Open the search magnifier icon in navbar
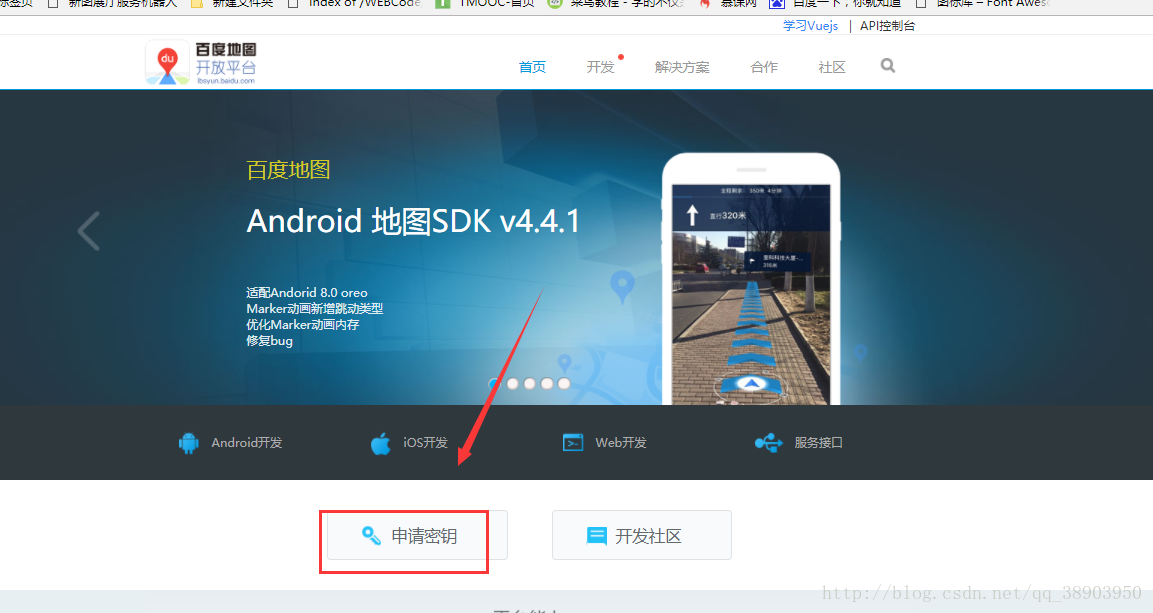Image resolution: width=1153 pixels, height=613 pixels. coord(888,65)
